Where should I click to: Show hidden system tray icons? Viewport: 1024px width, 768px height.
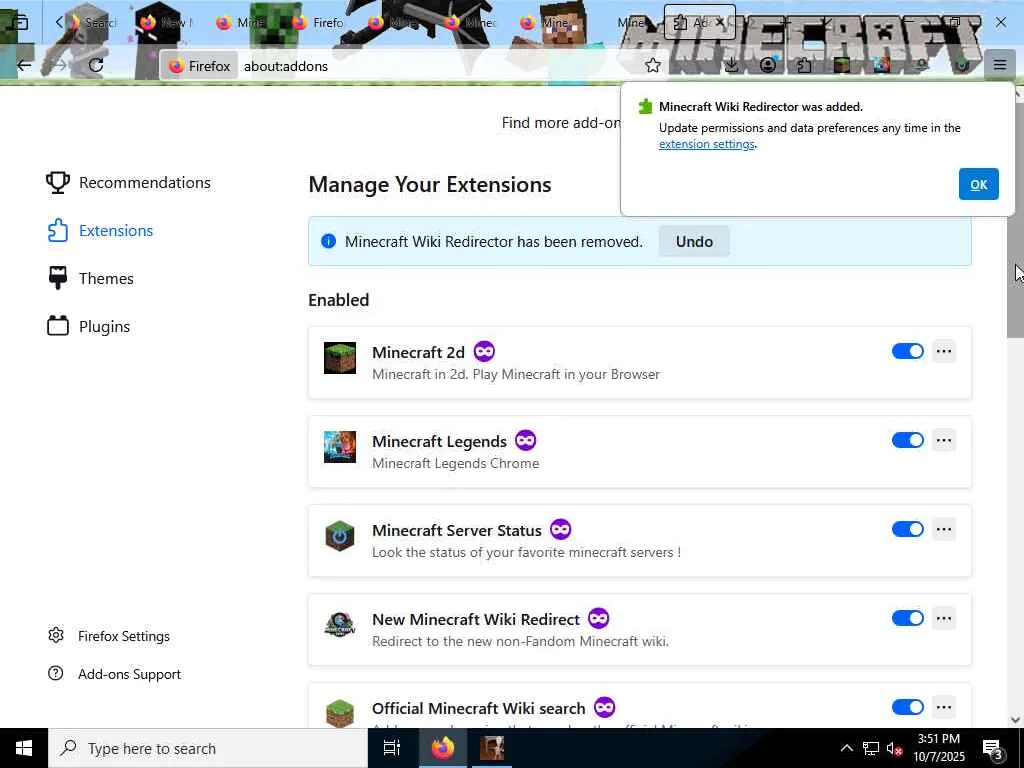pyautogui.click(x=846, y=748)
